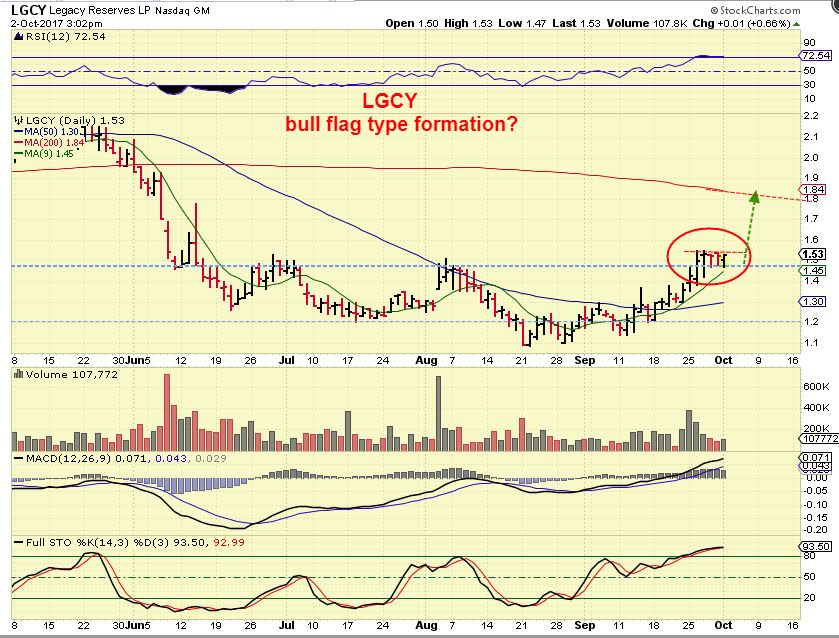Click the 80 level on the stochastic axis
Image resolution: width=839 pixels, height=638 pixels.
(x=809, y=556)
